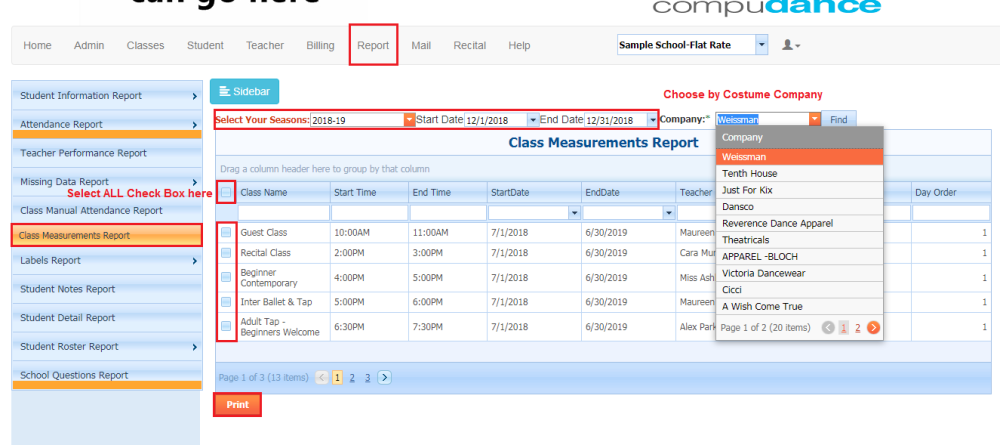The width and height of the screenshot is (1000, 445).
Task: Select Reverence Dance Apparel company
Action: (x=799, y=223)
